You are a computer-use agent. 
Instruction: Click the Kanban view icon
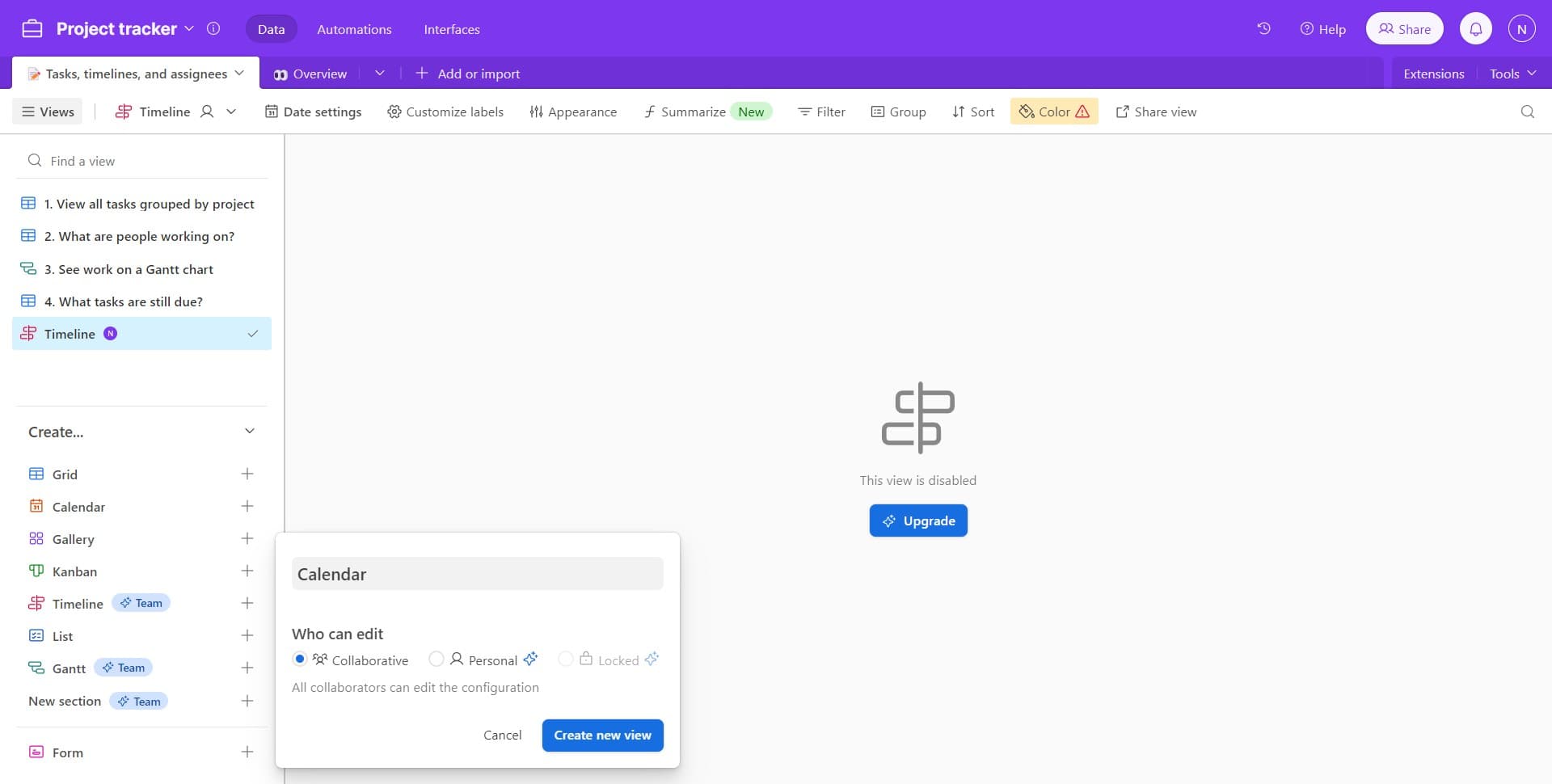[36, 571]
